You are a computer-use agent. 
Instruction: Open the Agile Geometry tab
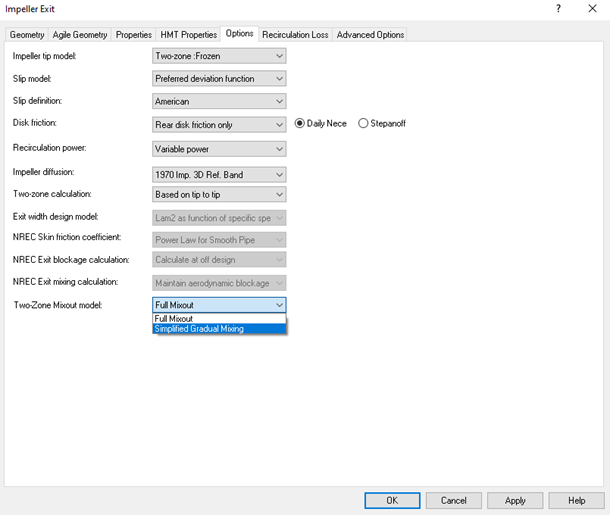tap(80, 34)
